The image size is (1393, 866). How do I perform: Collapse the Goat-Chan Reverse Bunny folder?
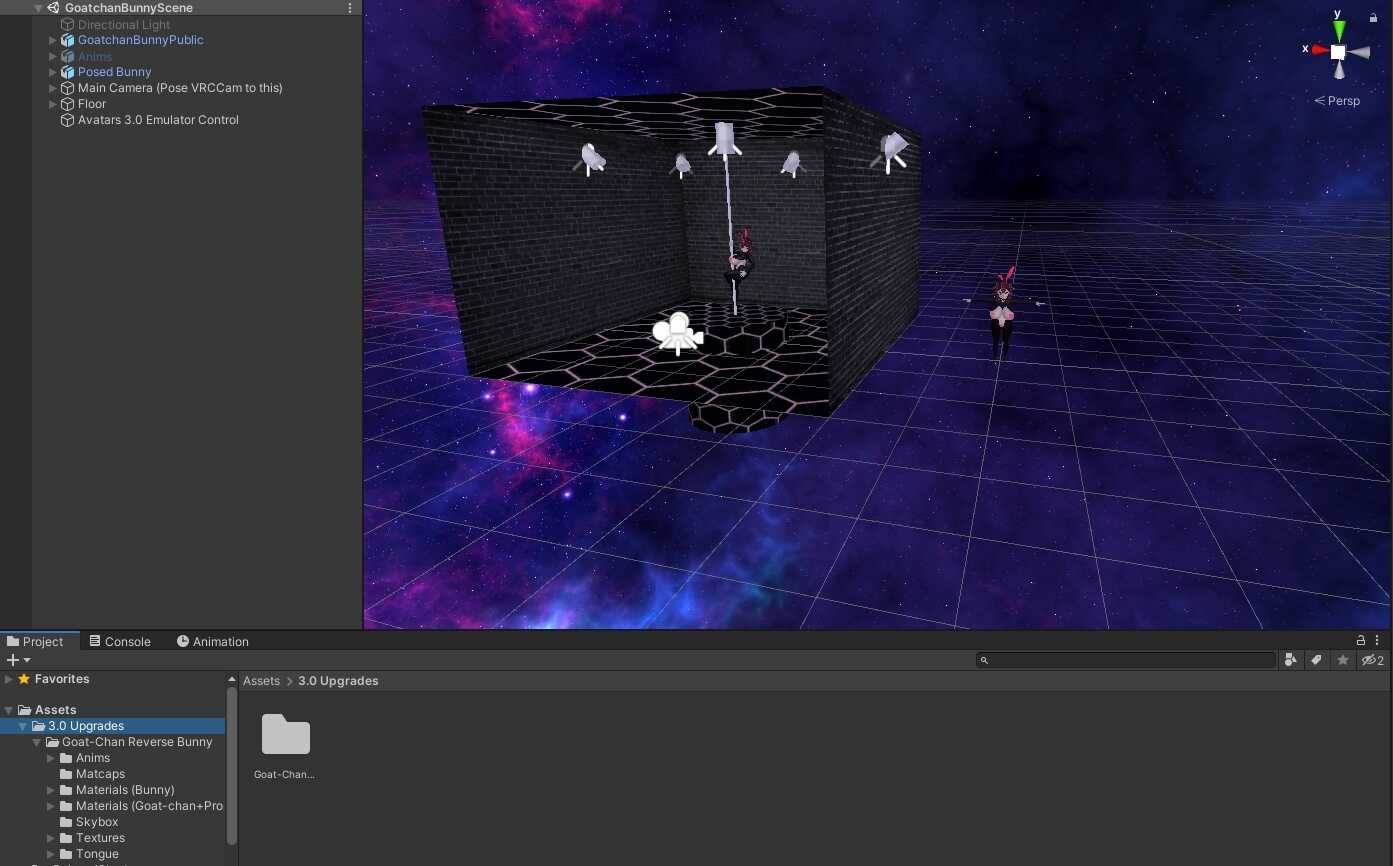tap(37, 742)
